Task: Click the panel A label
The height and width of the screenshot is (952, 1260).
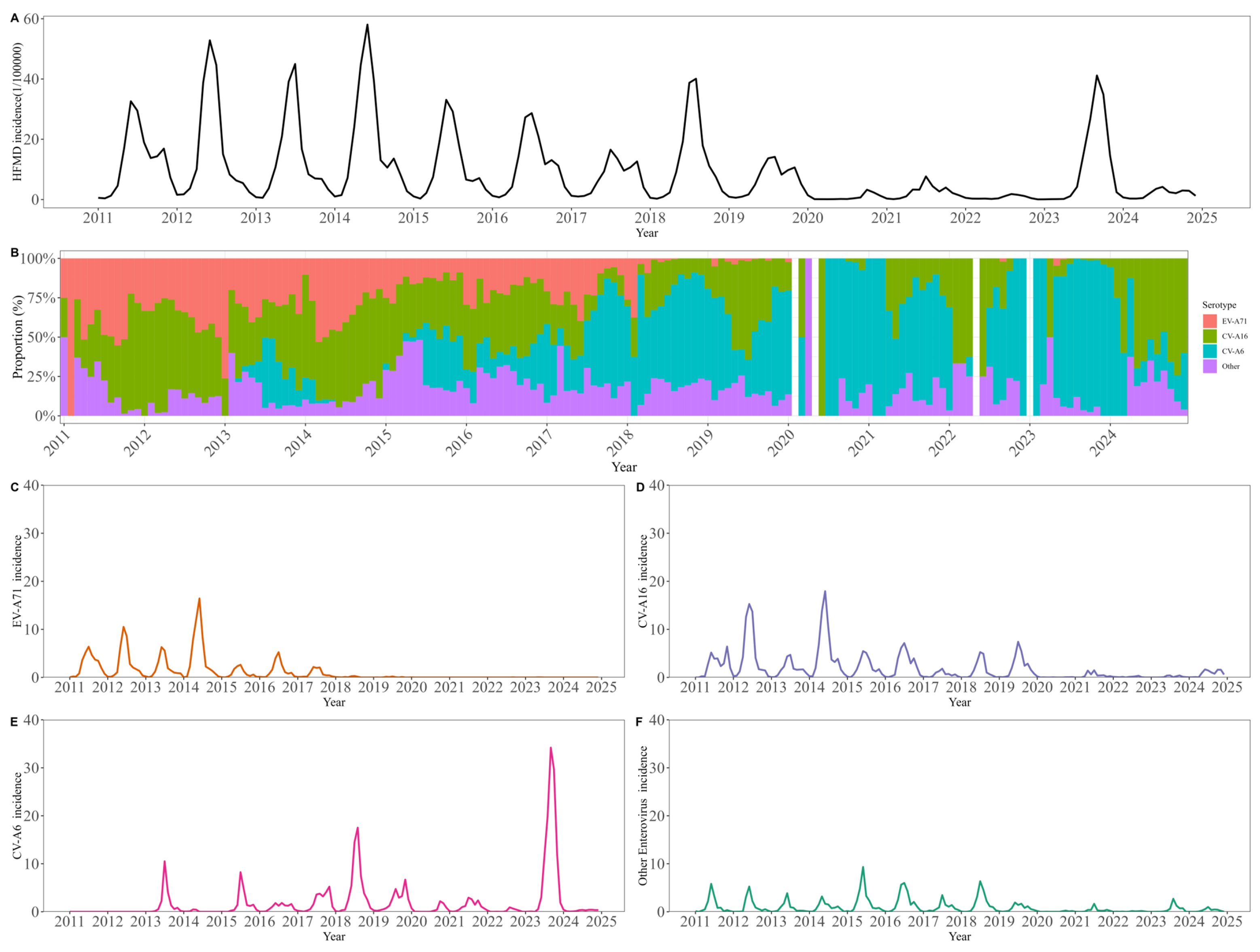Action: pos(15,18)
